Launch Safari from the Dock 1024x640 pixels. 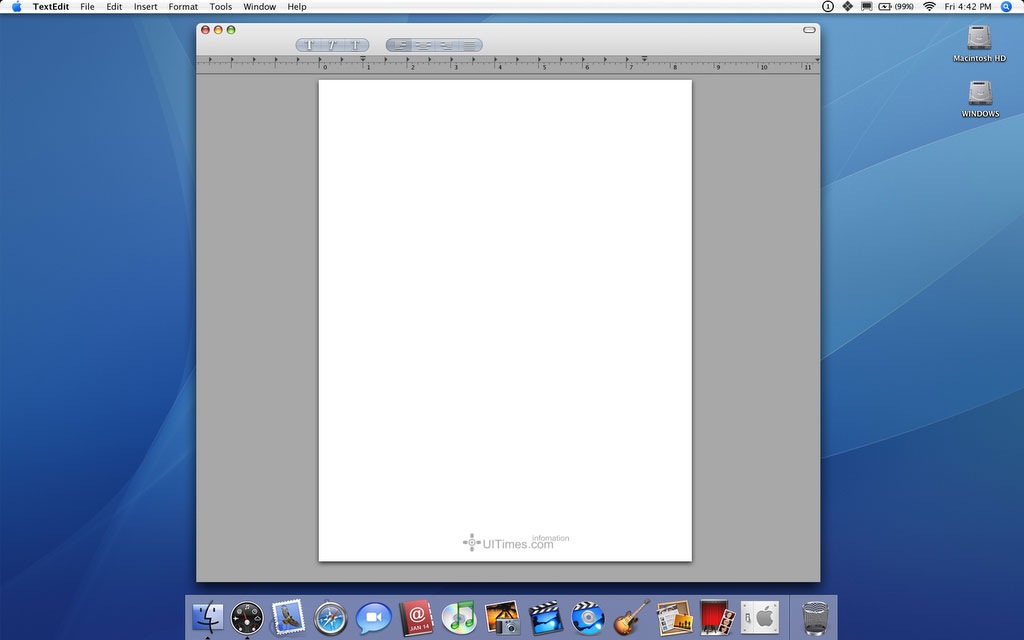click(330, 618)
